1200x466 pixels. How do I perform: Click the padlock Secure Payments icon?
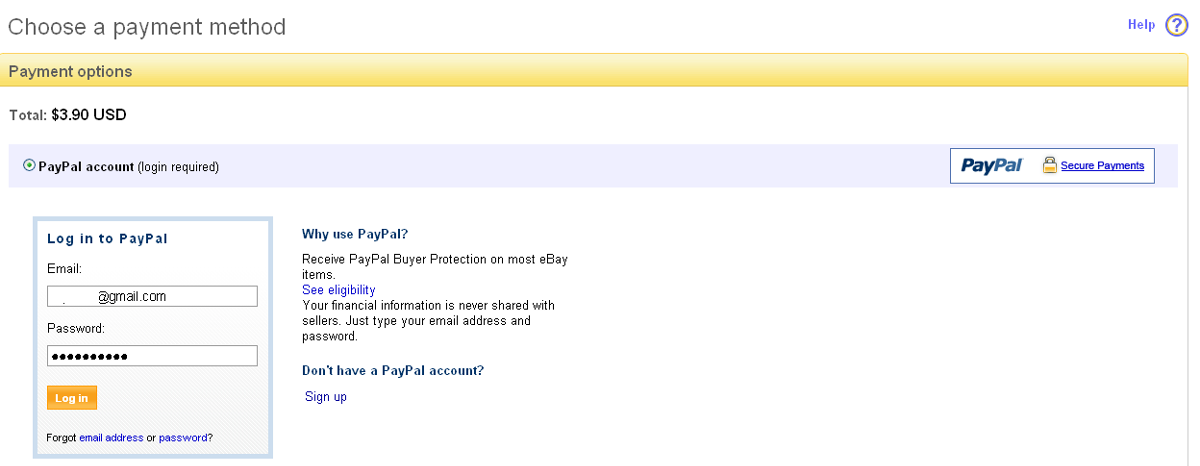[x=1050, y=165]
